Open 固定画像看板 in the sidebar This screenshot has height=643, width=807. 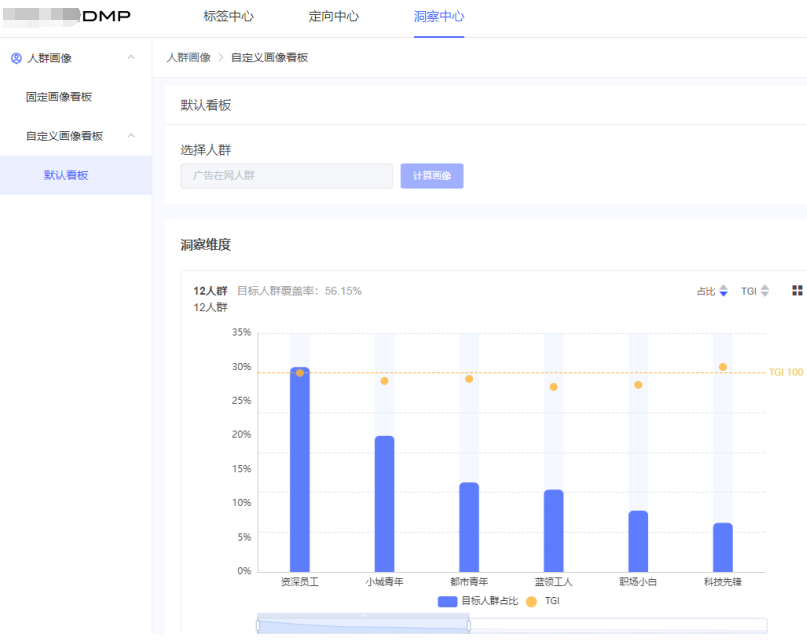59,97
